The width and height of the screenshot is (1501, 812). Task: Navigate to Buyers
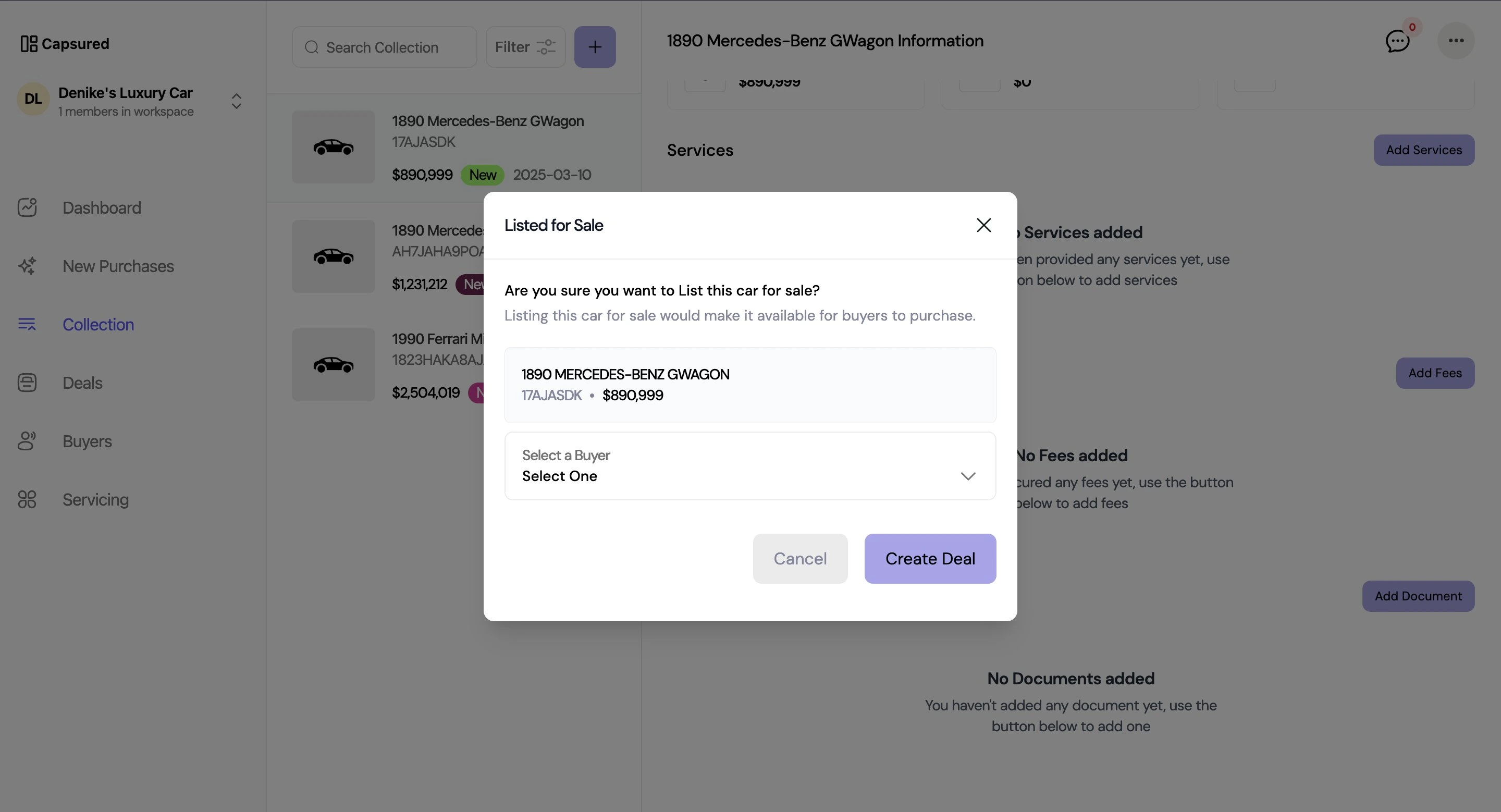[87, 441]
